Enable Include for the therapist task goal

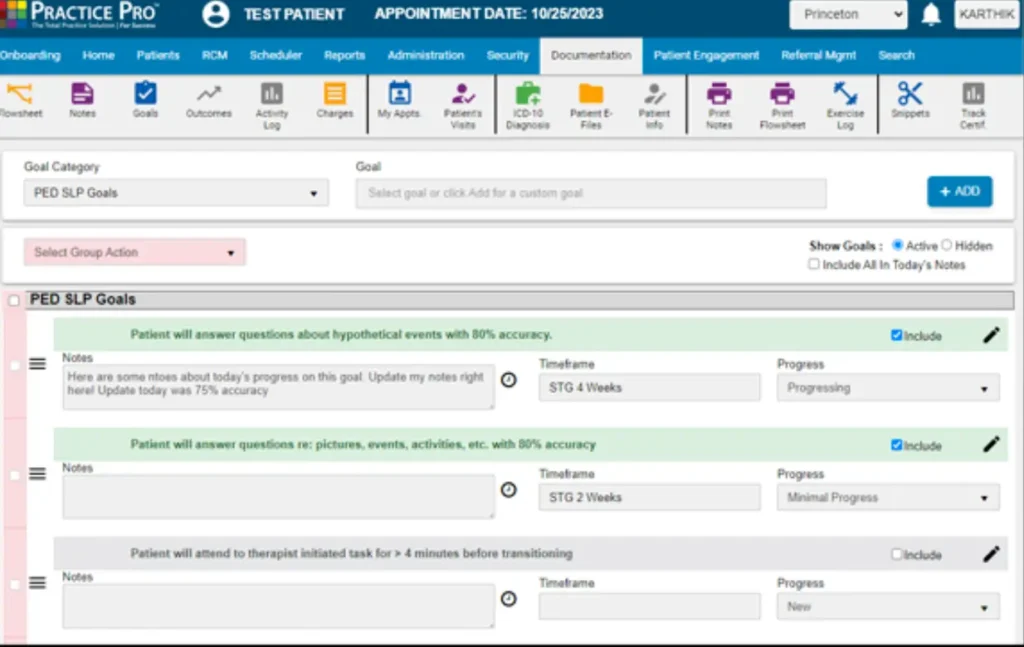click(897, 553)
